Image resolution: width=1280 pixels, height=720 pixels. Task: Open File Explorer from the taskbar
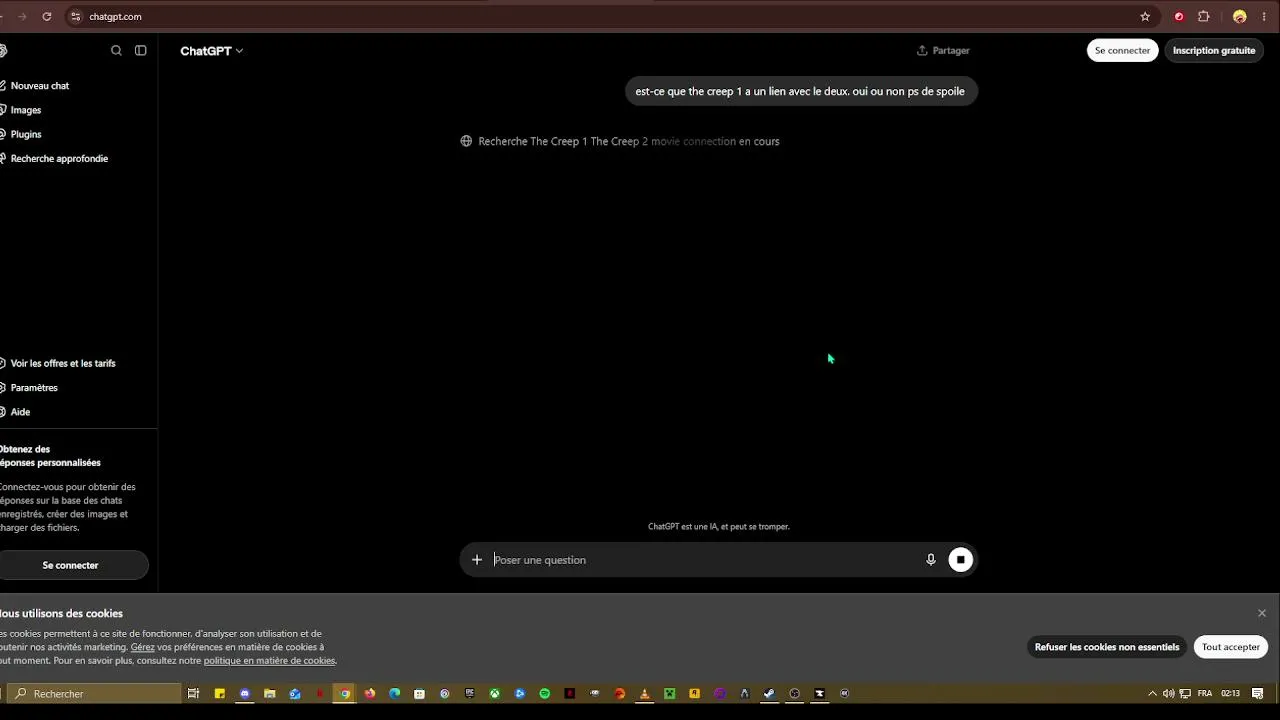pos(269,693)
